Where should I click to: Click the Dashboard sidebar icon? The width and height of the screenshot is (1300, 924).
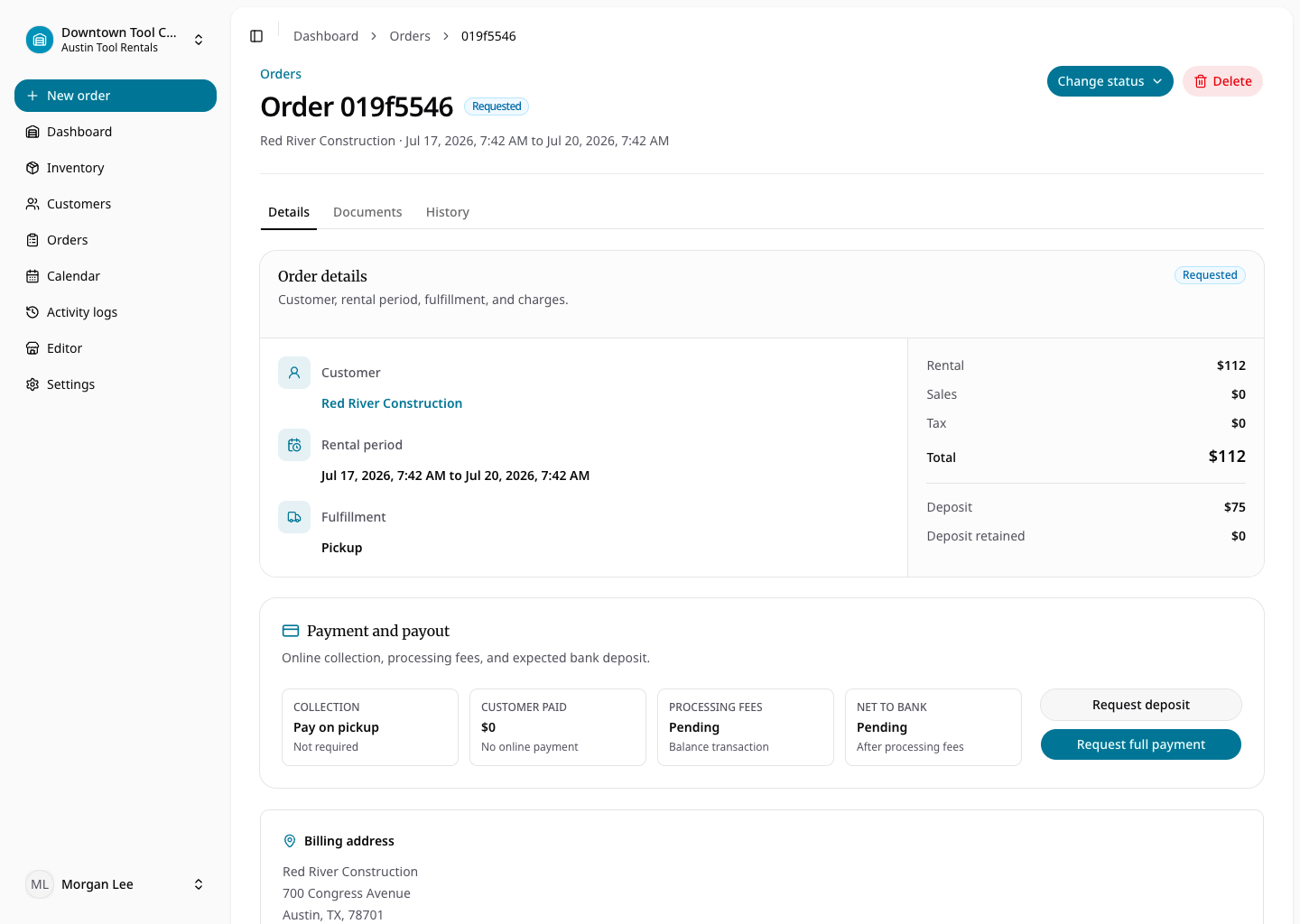(32, 132)
